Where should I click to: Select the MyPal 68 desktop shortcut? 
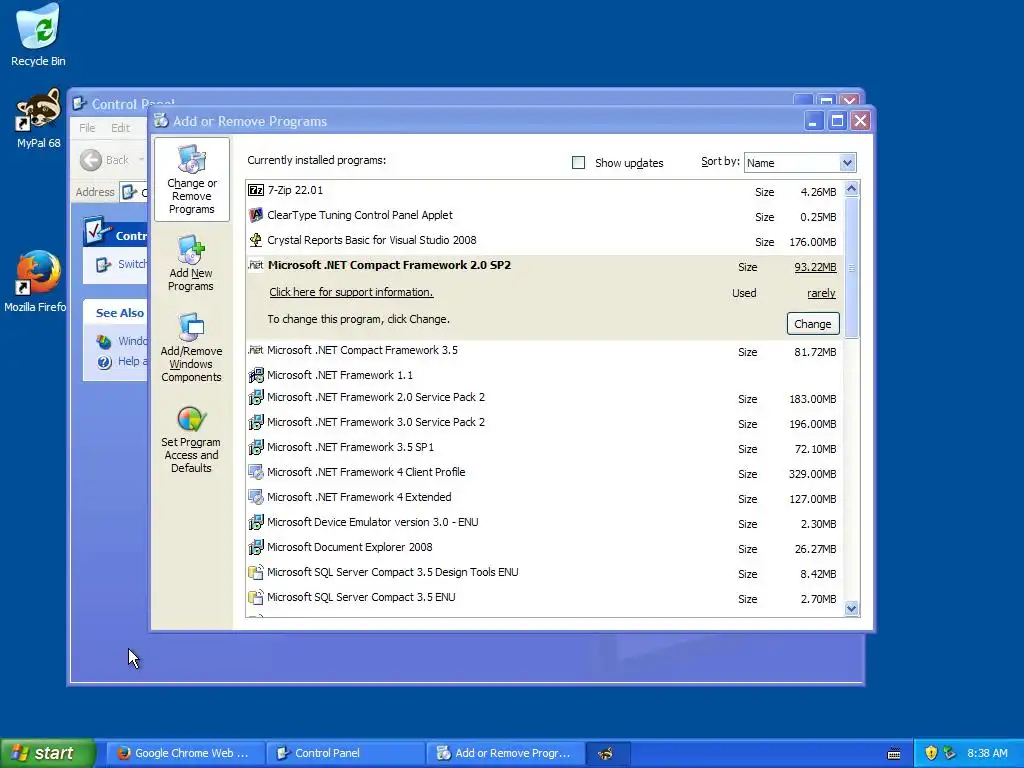pyautogui.click(x=38, y=119)
